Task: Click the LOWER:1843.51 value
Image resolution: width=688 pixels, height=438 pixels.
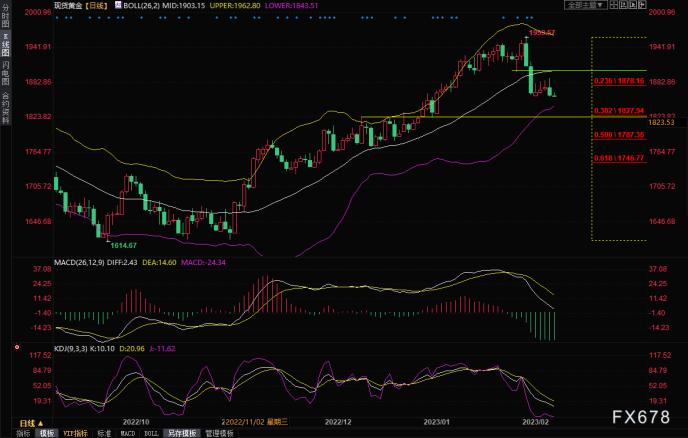Action: click(x=291, y=6)
